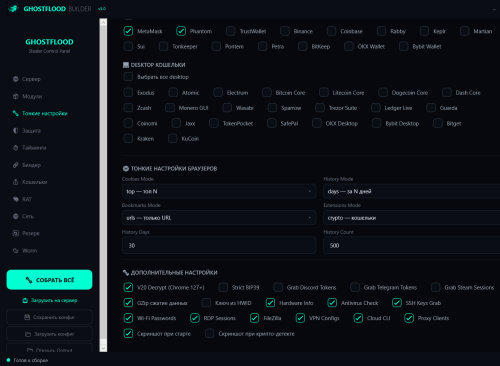Uncheck the V20 Decrypt (Chrome 127+) checkbox
Screen dimensions: 500x366
128,287
